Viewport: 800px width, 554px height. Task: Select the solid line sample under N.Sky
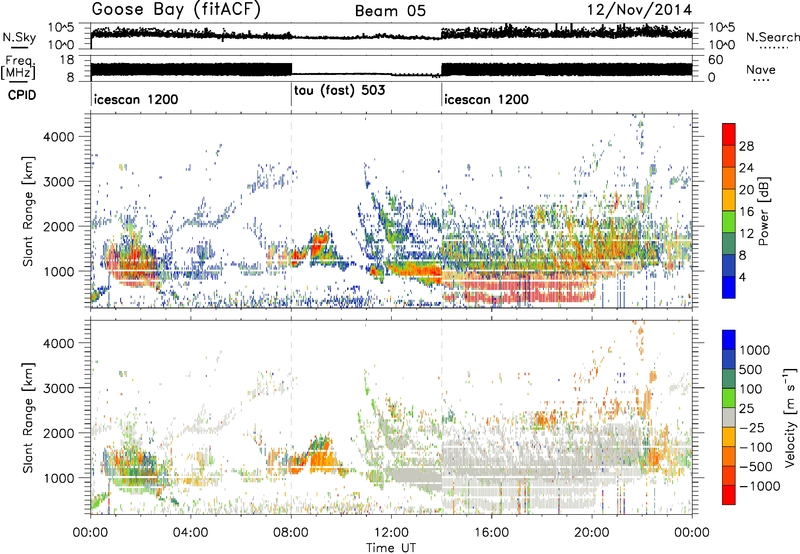pos(19,47)
